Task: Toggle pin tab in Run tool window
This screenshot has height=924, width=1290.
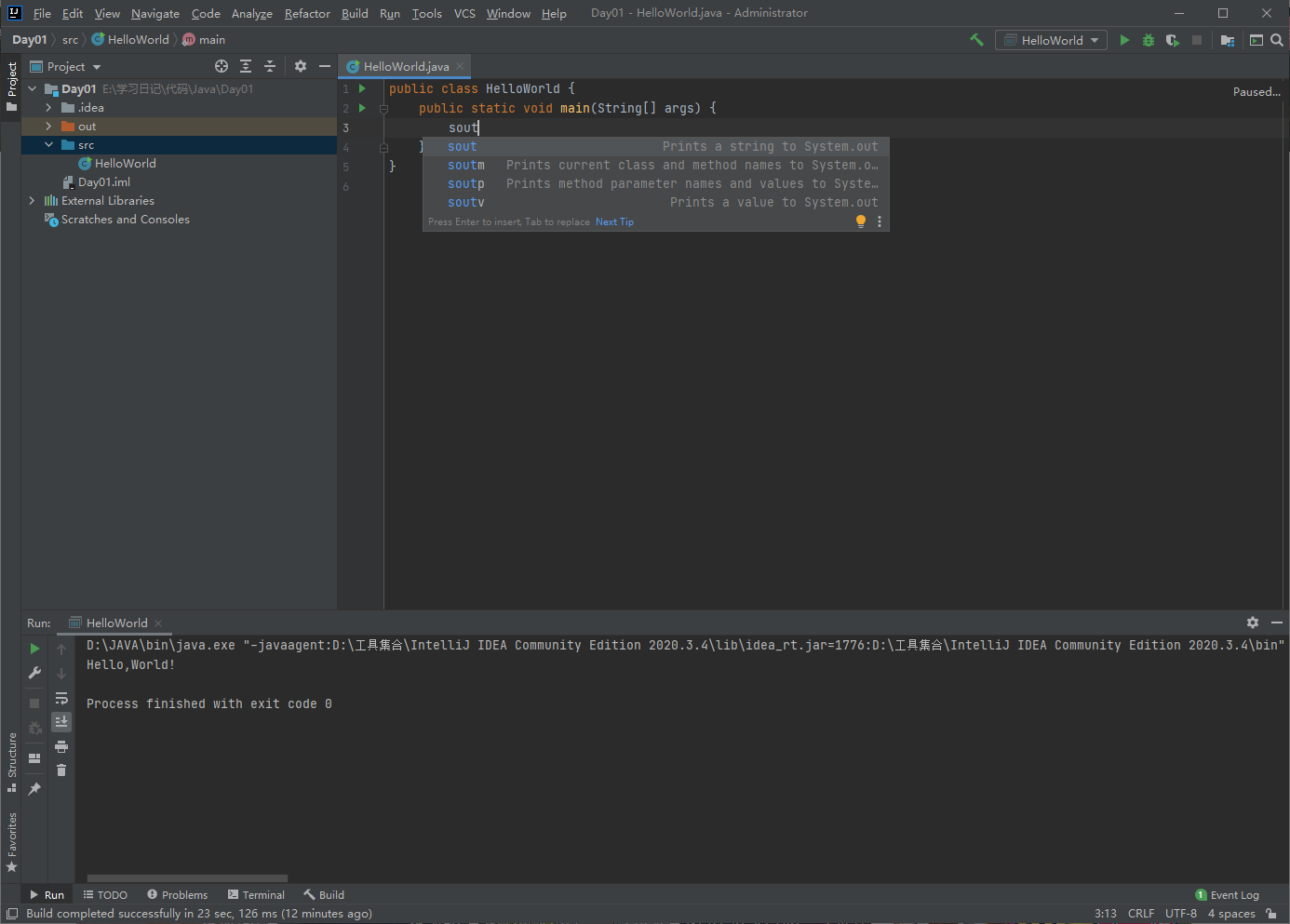Action: point(34,788)
